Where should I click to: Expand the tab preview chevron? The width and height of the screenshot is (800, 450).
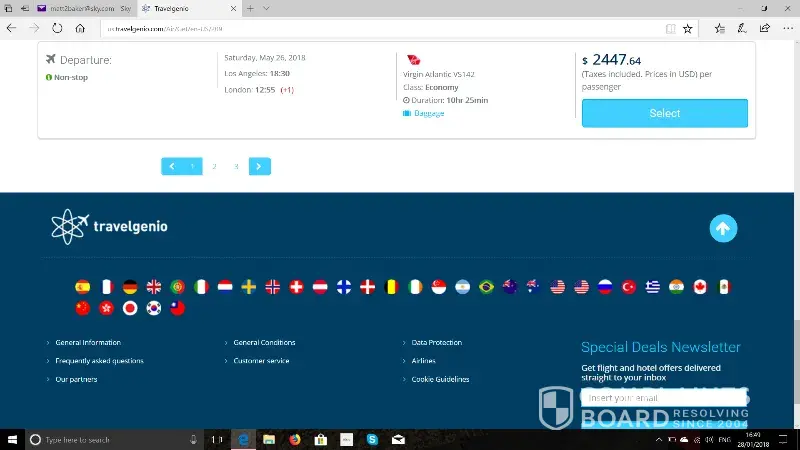click(266, 8)
